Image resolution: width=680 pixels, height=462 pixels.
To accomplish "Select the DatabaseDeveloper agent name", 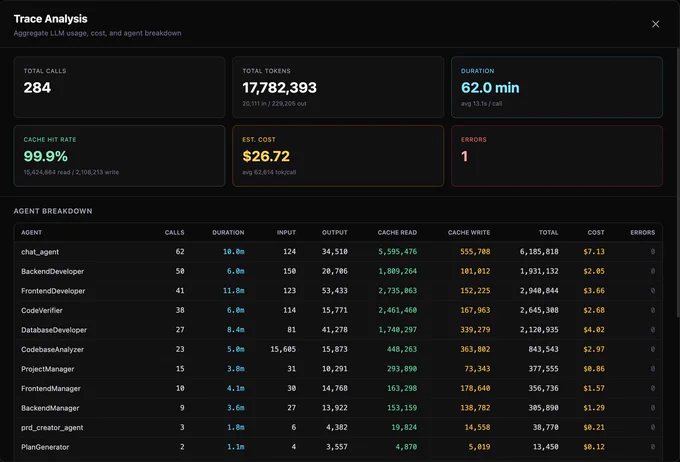I will coord(54,330).
